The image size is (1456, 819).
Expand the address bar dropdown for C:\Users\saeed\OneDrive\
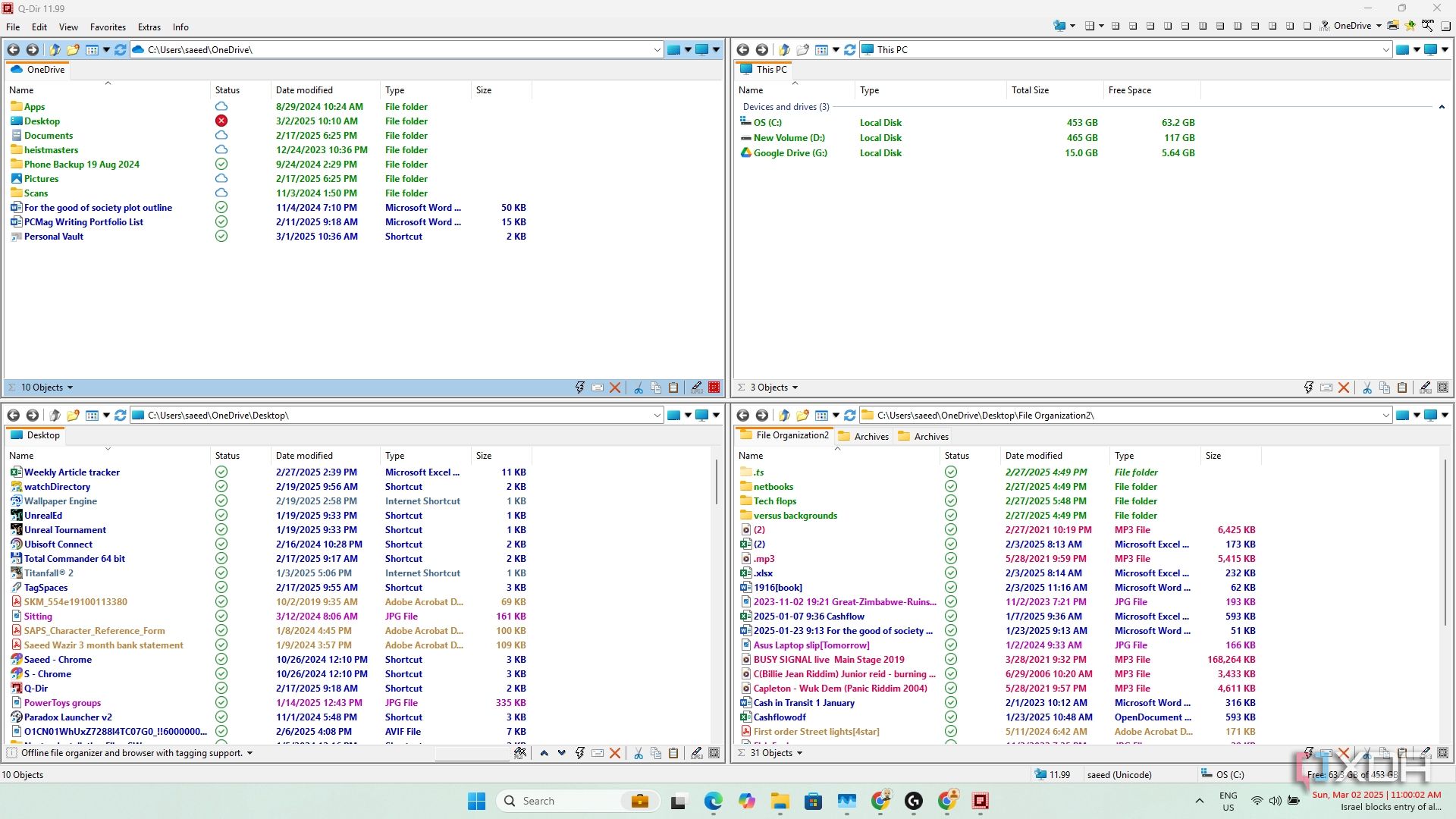pos(657,50)
